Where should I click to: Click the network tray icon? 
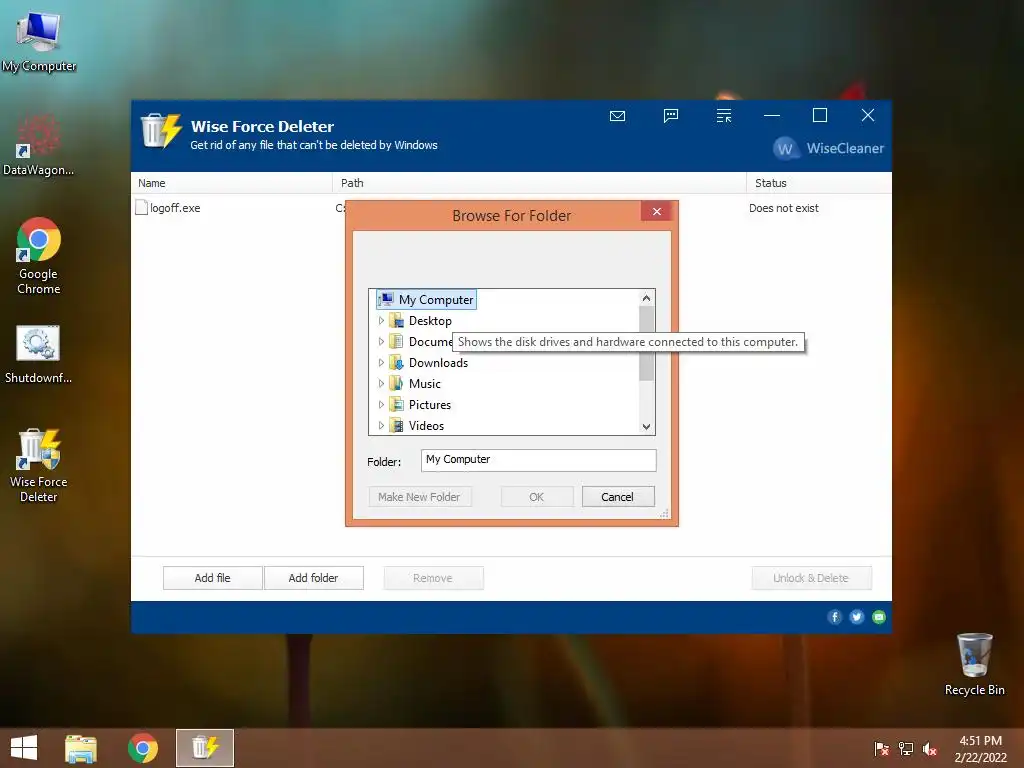(x=906, y=749)
